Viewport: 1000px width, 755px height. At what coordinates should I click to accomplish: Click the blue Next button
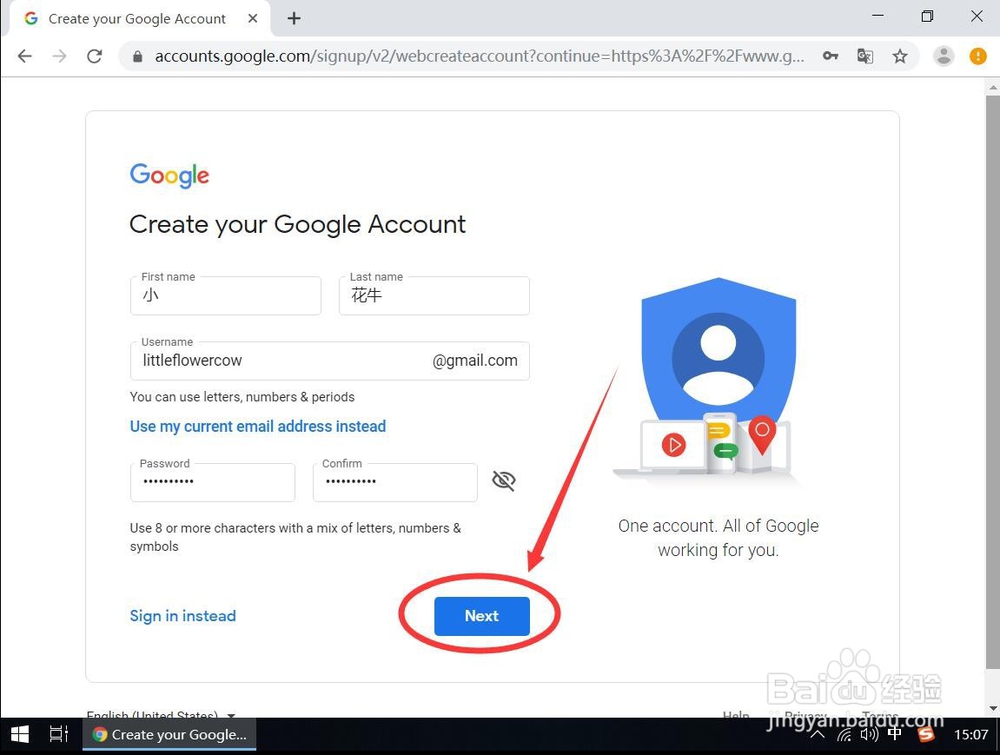[482, 616]
